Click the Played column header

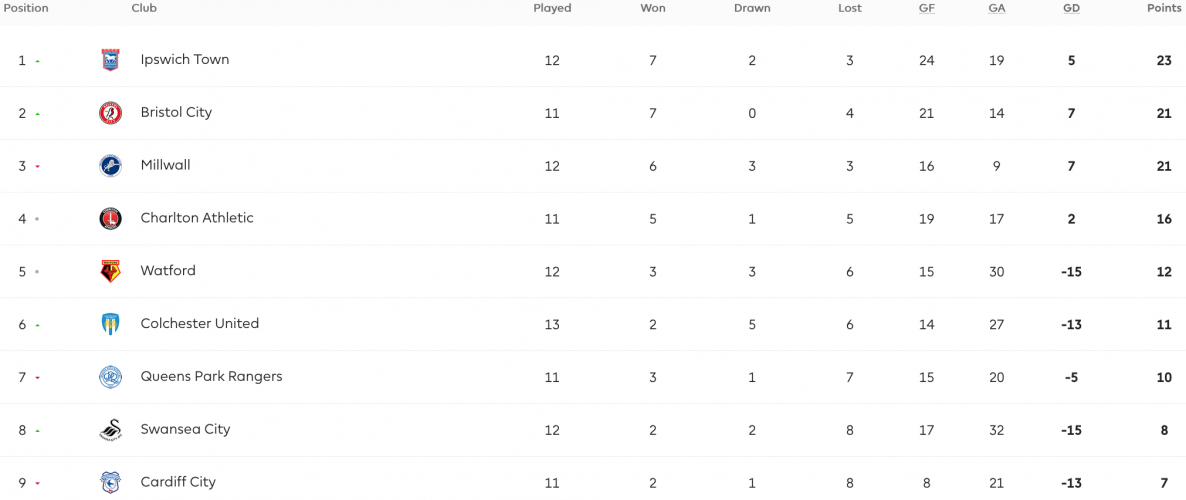pyautogui.click(x=552, y=8)
